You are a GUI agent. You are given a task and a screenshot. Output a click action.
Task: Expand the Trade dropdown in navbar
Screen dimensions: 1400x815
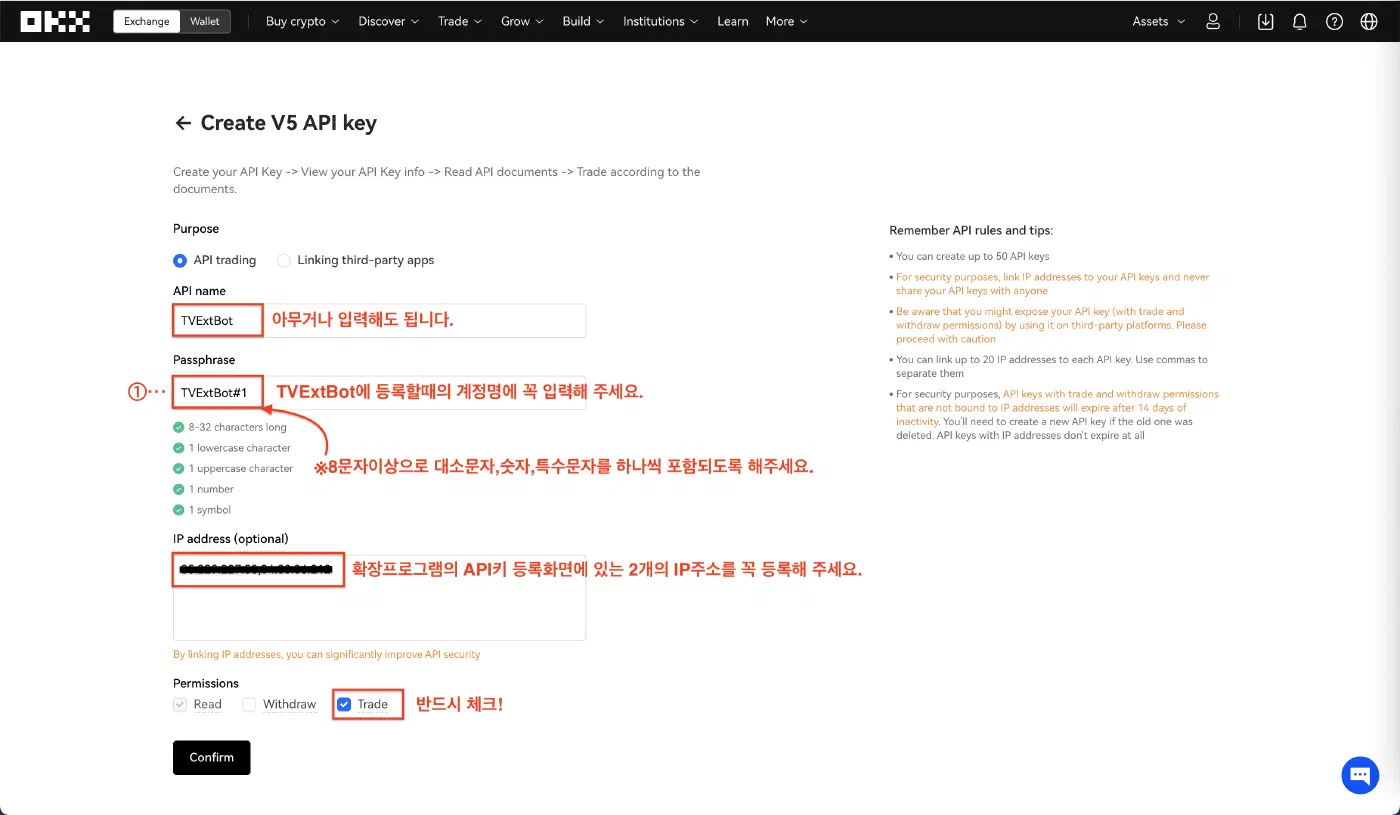(x=460, y=21)
